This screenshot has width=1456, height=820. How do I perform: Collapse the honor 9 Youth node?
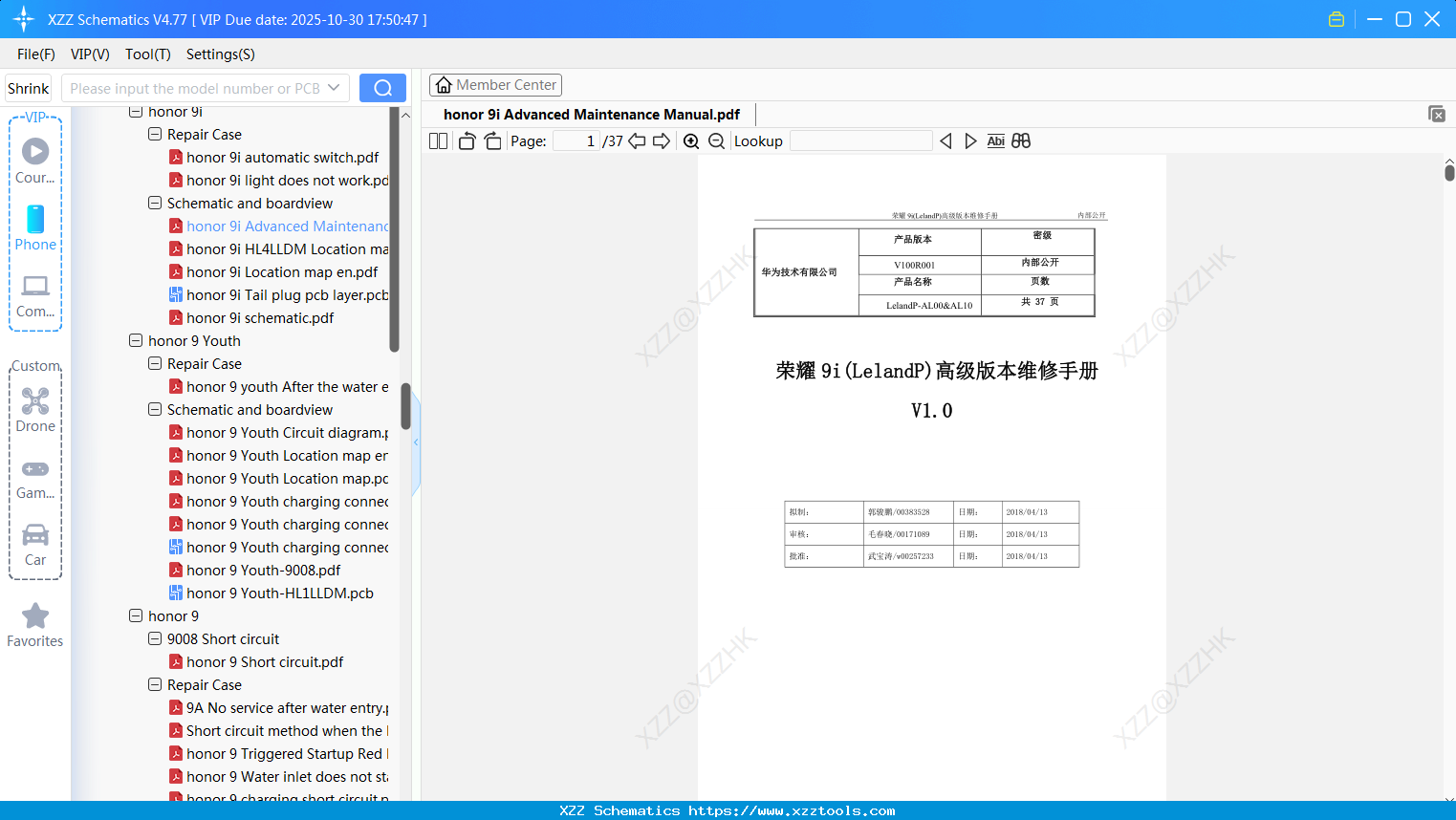(136, 341)
